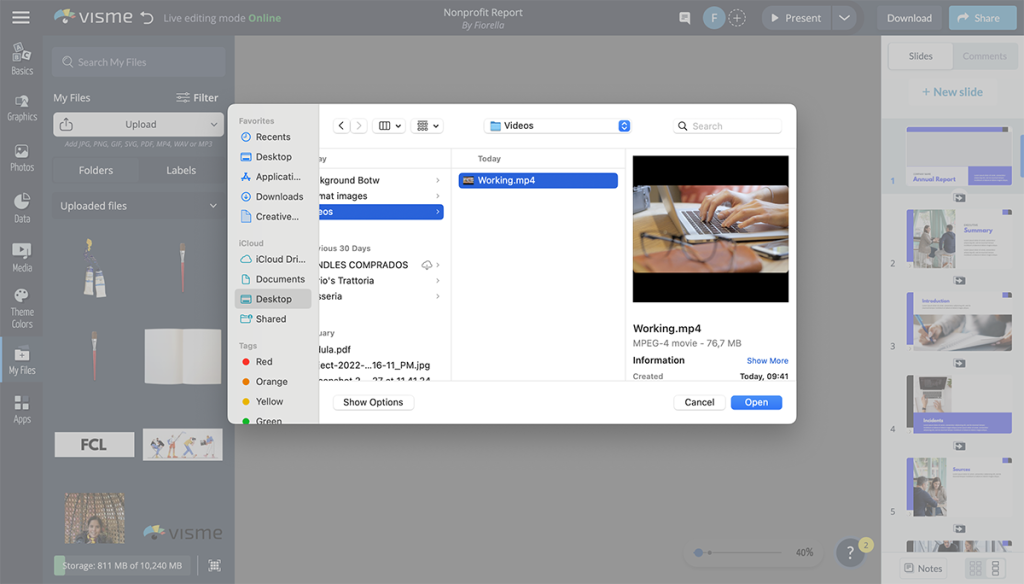
Task: Open the Graphics panel in the sidebar
Action: [21, 104]
